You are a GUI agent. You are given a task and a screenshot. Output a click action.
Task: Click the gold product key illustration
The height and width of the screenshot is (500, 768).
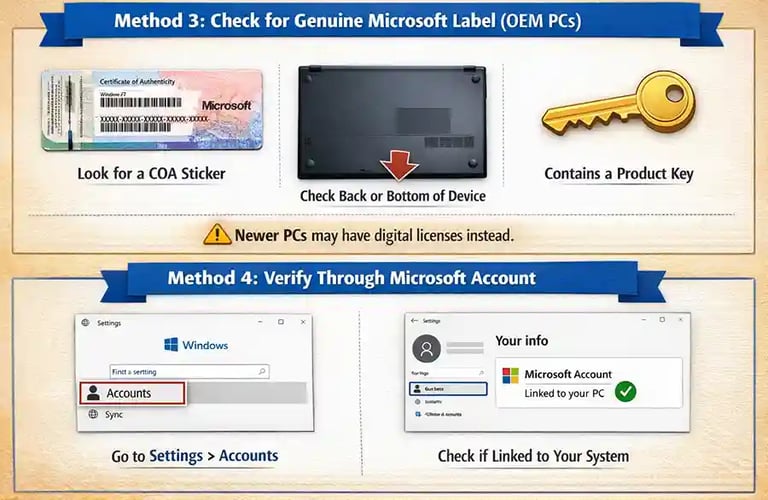tap(618, 104)
